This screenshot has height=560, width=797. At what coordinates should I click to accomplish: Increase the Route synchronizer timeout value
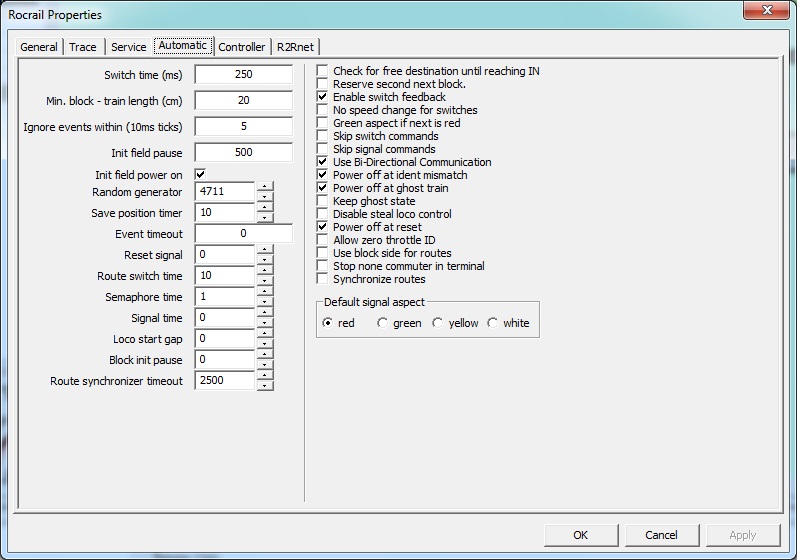click(265, 376)
